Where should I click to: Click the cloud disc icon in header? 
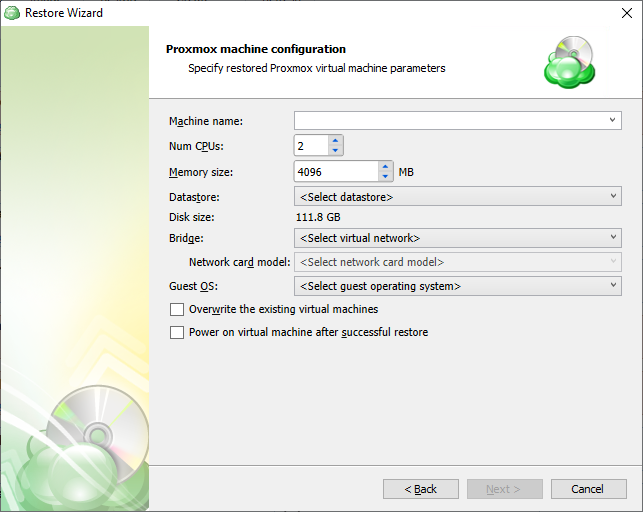coord(570,62)
